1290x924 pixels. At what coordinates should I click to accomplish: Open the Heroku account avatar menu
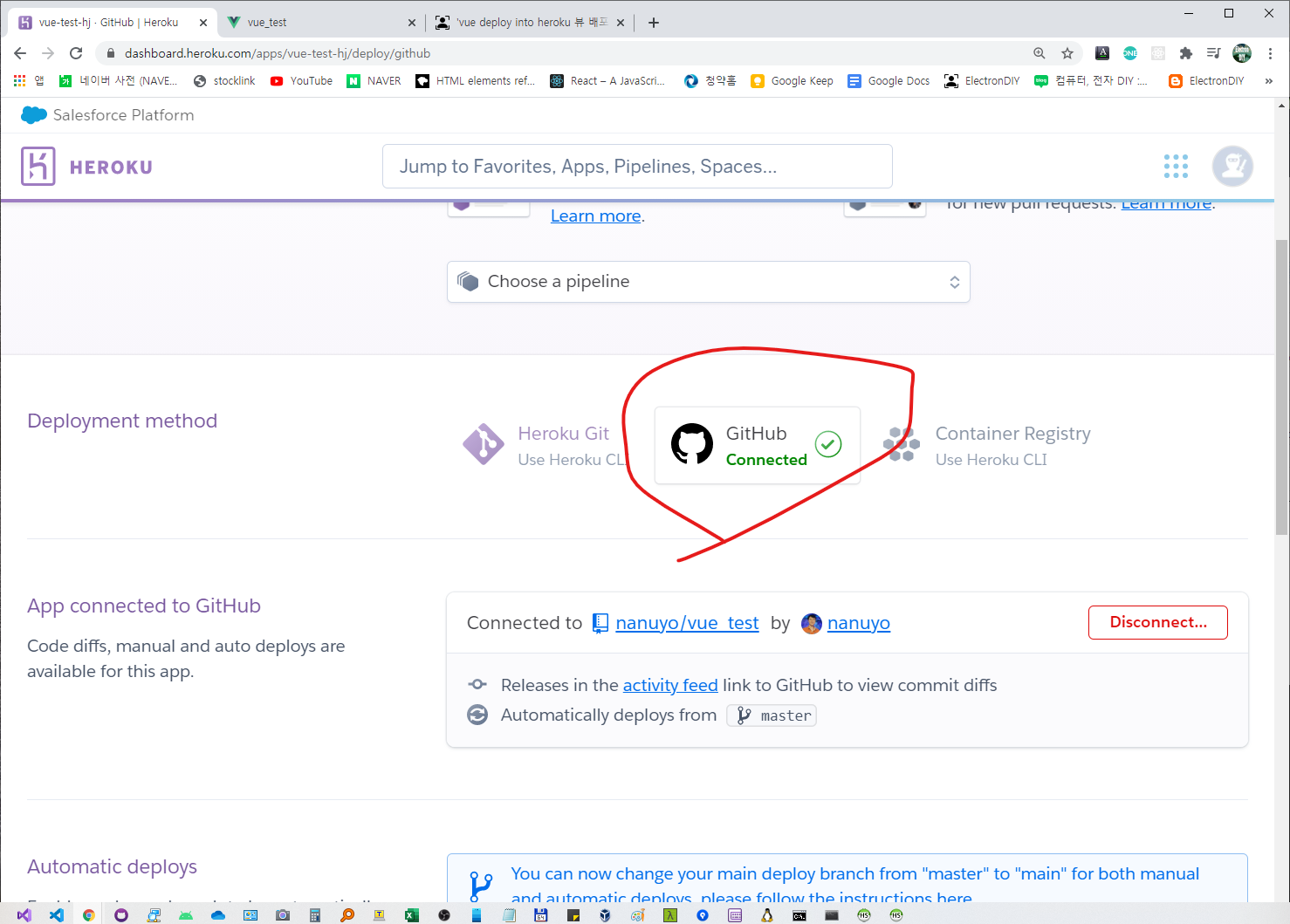1232,166
